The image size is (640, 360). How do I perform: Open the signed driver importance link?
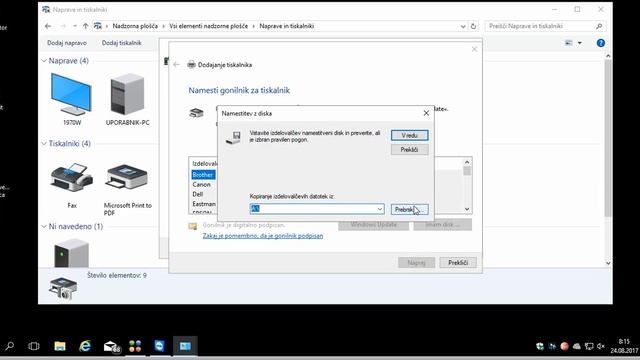pos(263,236)
